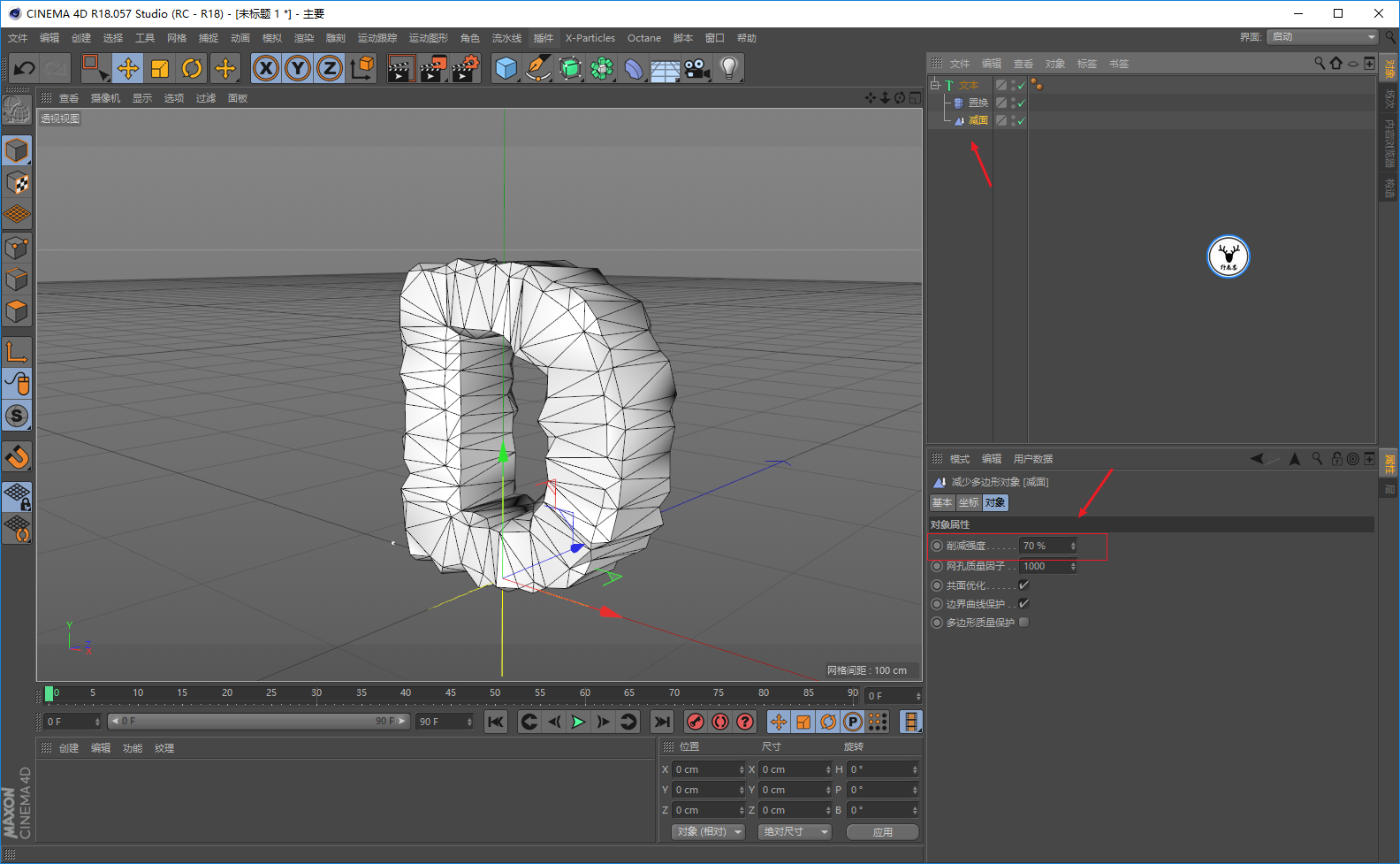Viewport: 1400px width, 864px height.
Task: Toggle the X axis lock
Action: (266, 68)
